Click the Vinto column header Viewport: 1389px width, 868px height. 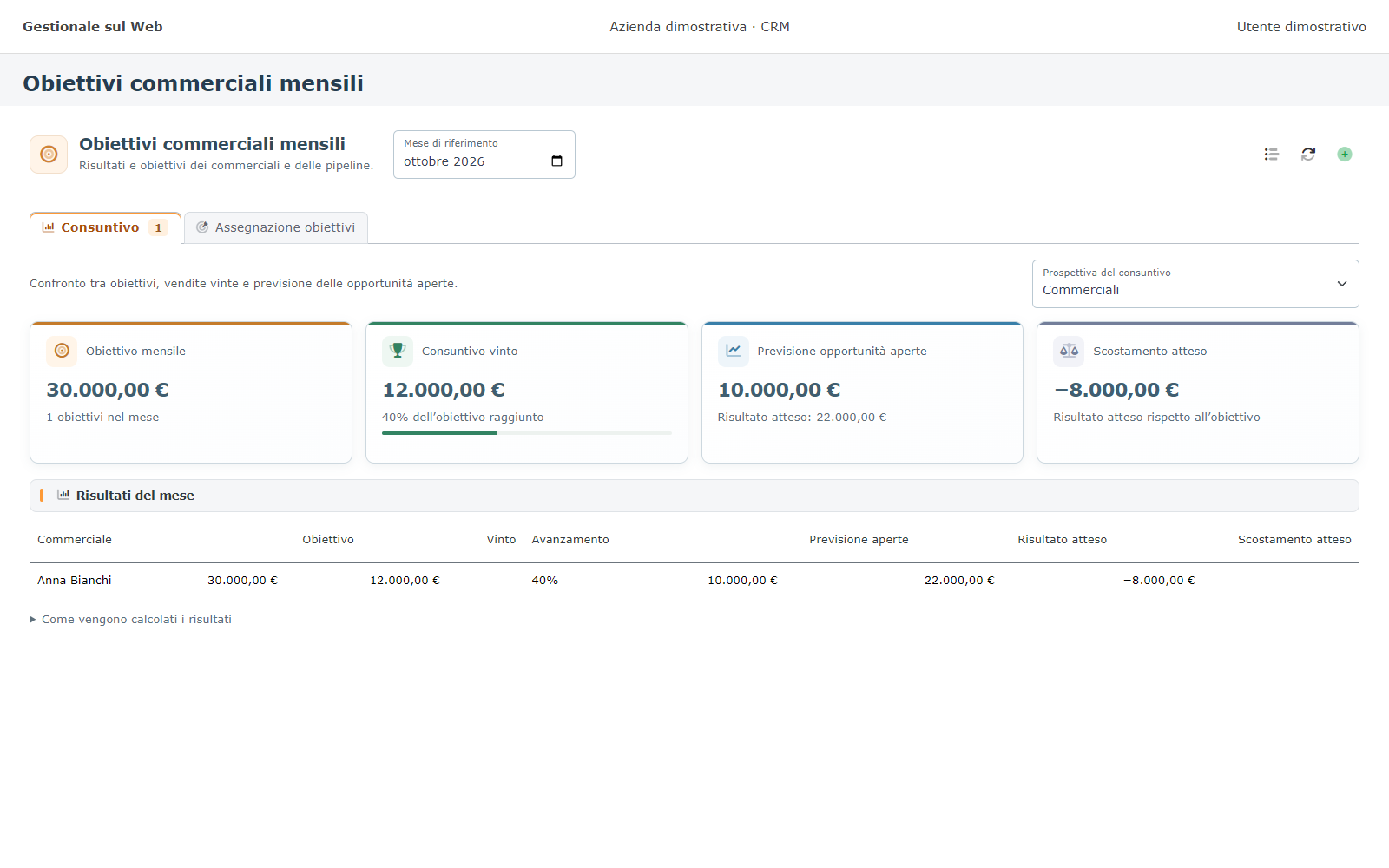coord(501,540)
